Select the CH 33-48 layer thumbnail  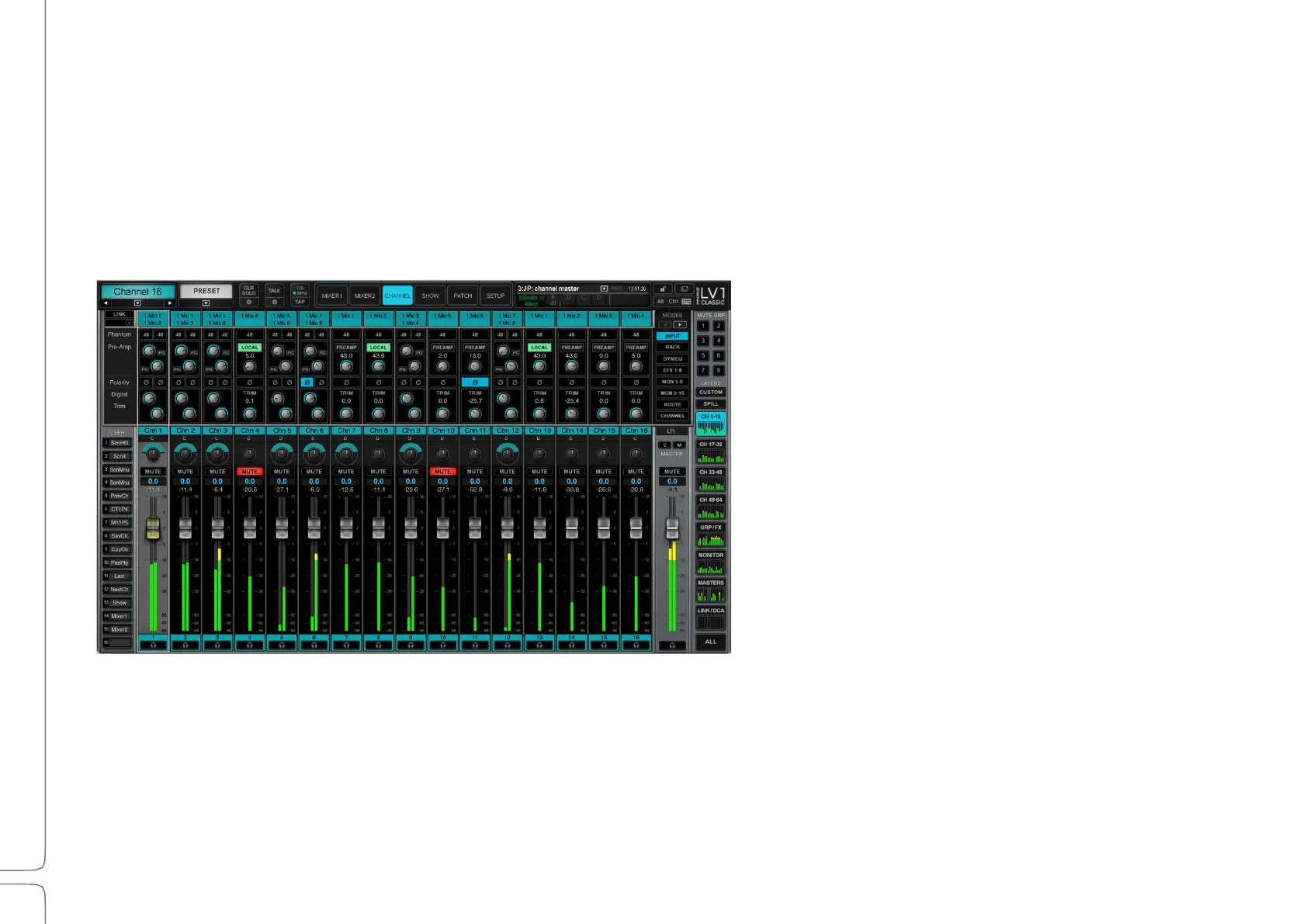[x=710, y=480]
